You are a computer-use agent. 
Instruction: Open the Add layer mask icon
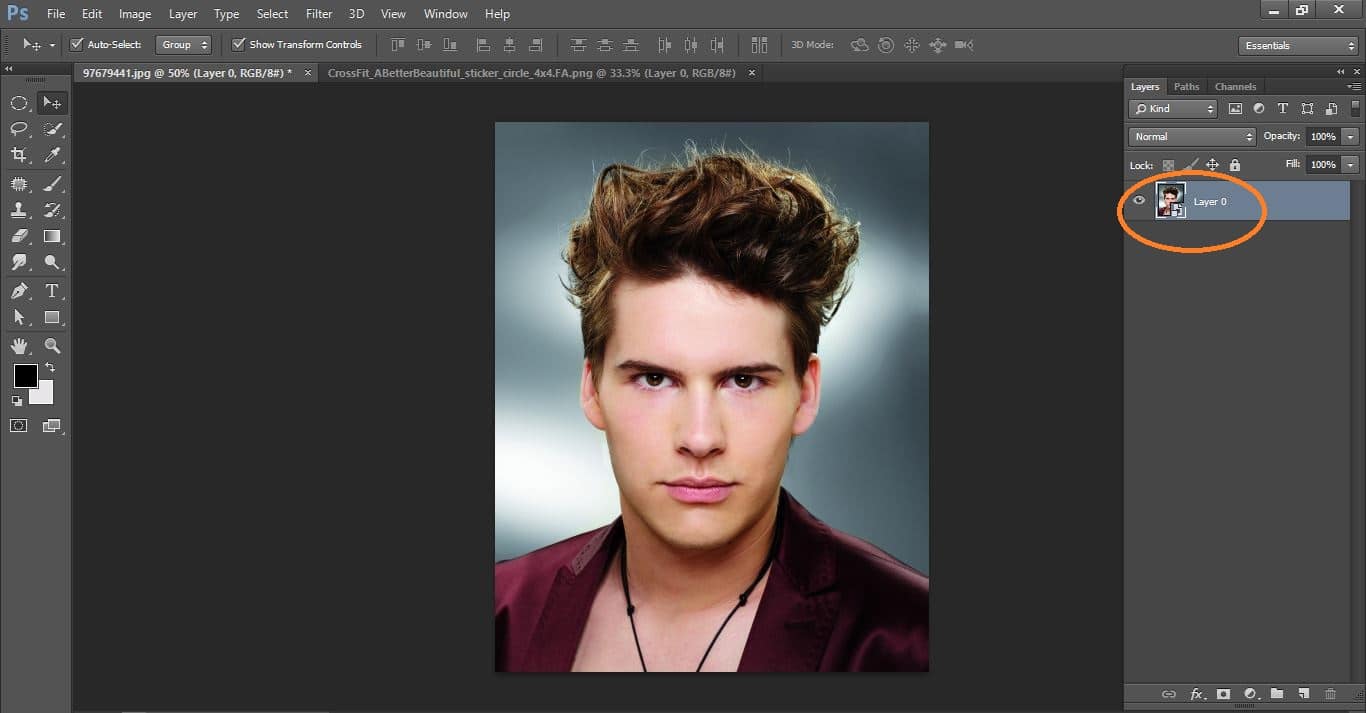click(1223, 693)
